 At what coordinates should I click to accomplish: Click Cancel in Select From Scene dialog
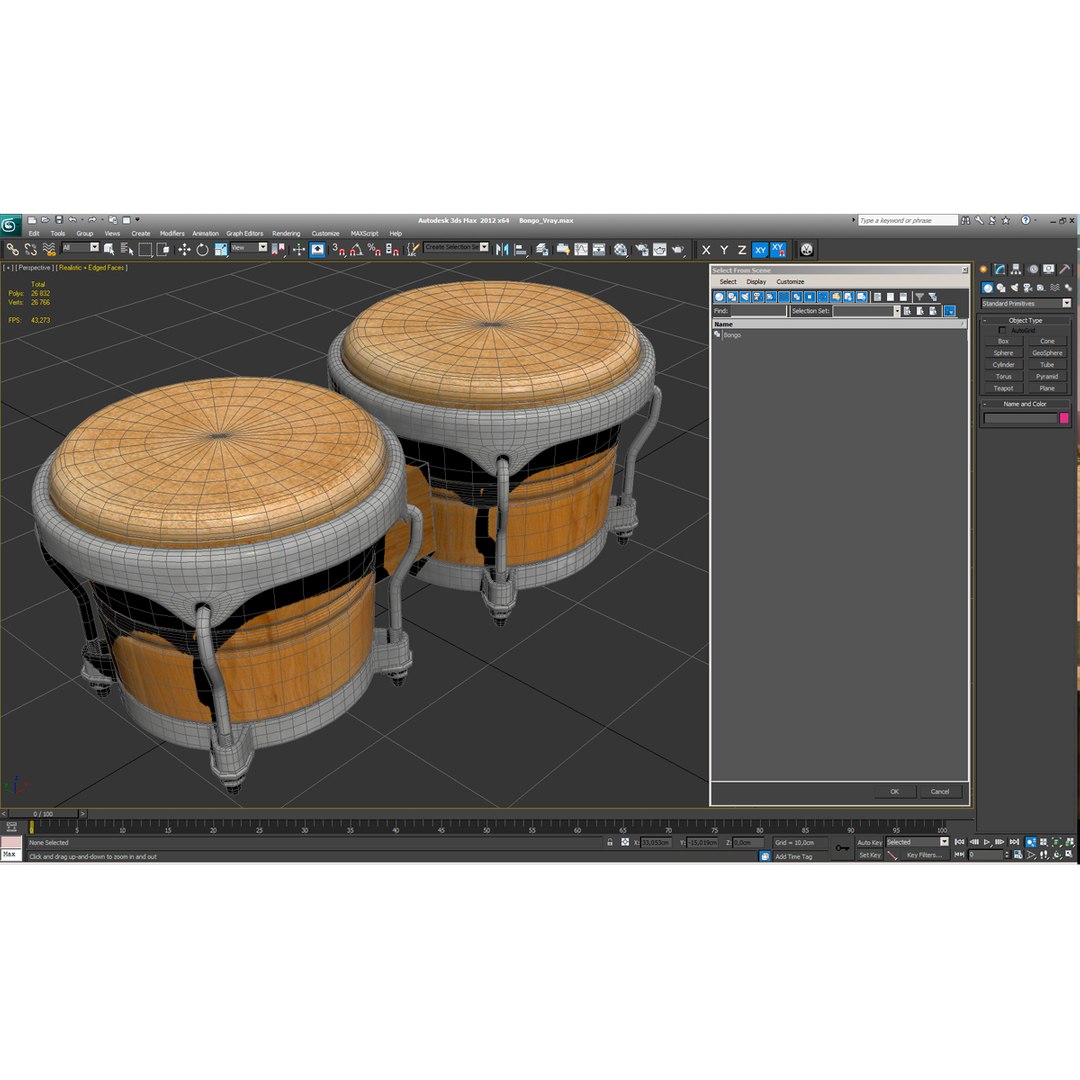[x=940, y=792]
